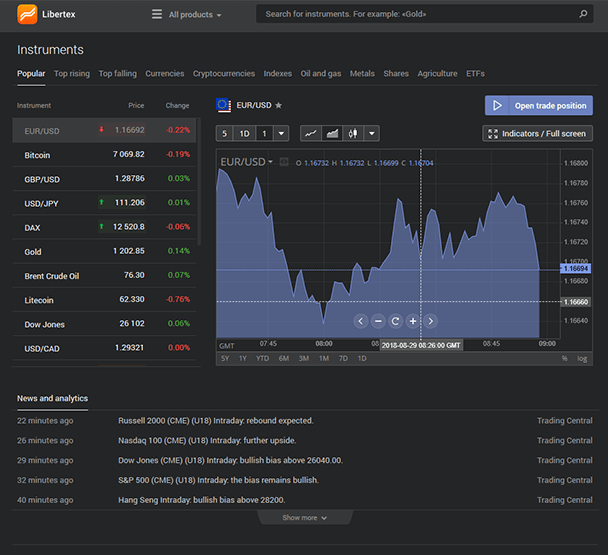This screenshot has height=555, width=608.
Task: Switch to the Top falling tab
Action: coord(117,74)
